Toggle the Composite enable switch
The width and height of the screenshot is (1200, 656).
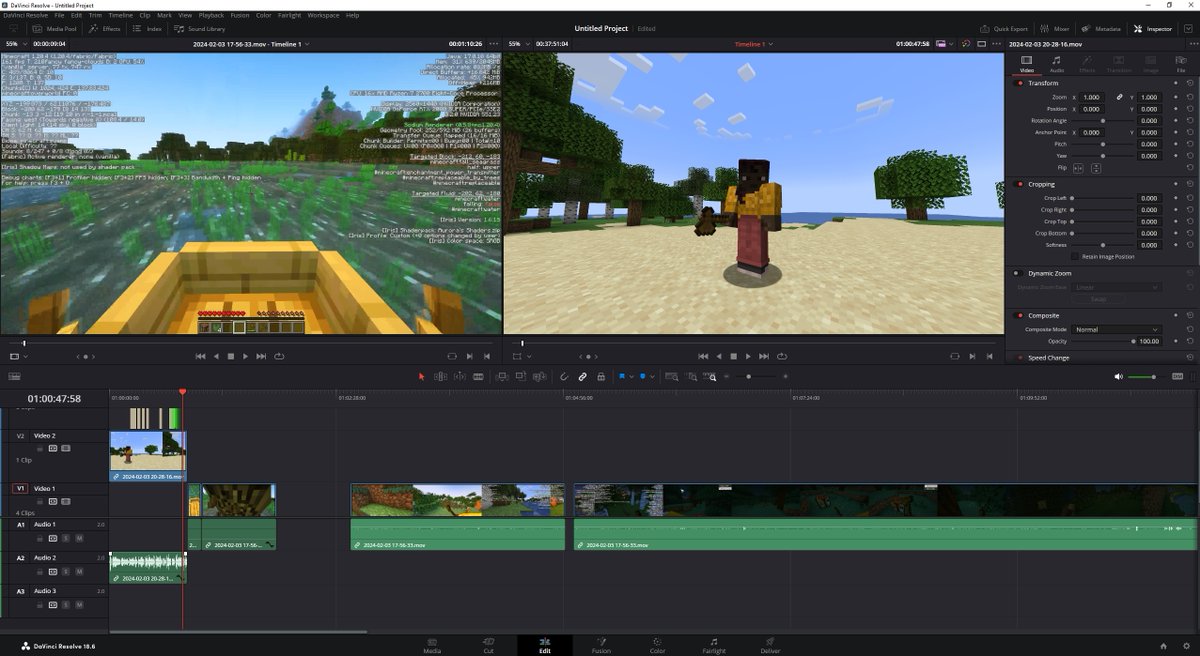click(1019, 315)
